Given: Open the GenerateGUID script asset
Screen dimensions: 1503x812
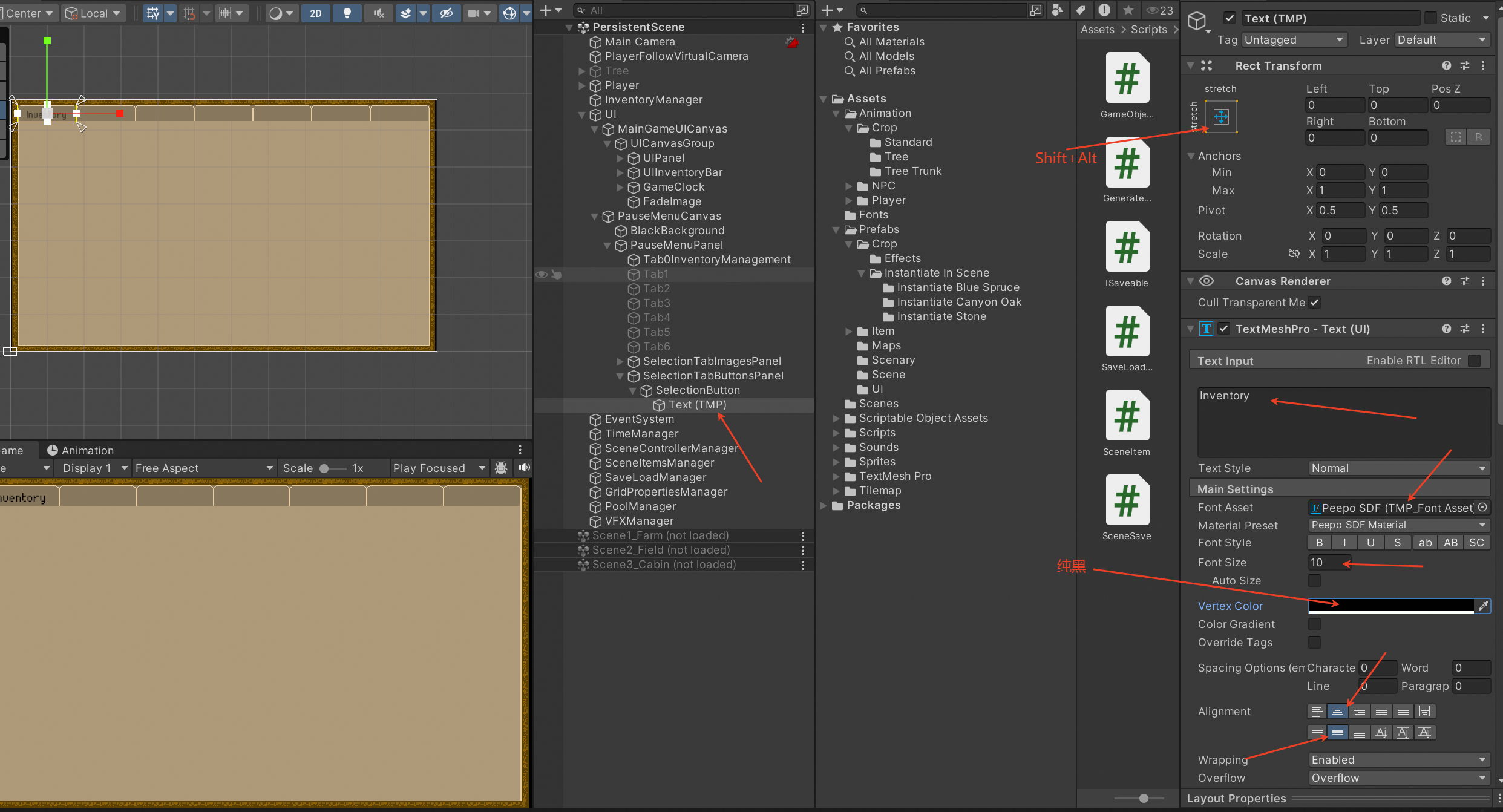Looking at the screenshot, I should click(x=1127, y=163).
